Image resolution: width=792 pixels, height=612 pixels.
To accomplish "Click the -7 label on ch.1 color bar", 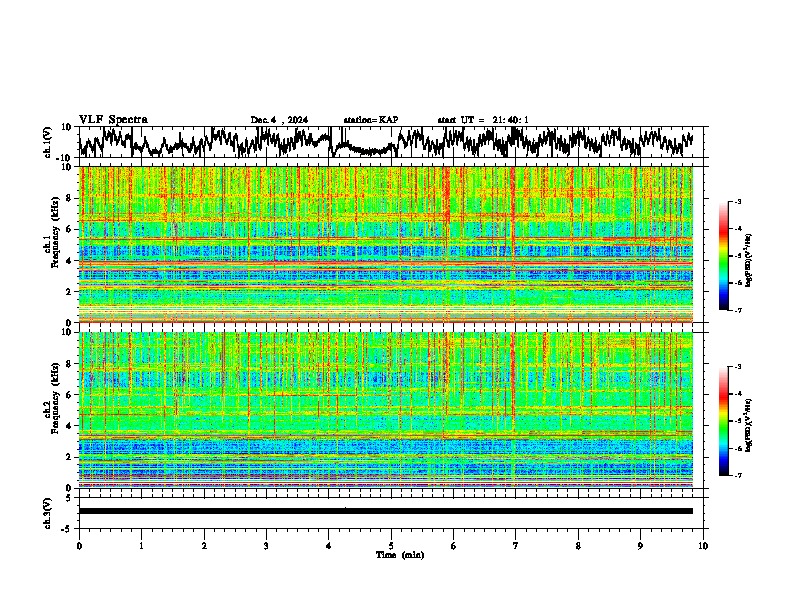I will click(738, 310).
